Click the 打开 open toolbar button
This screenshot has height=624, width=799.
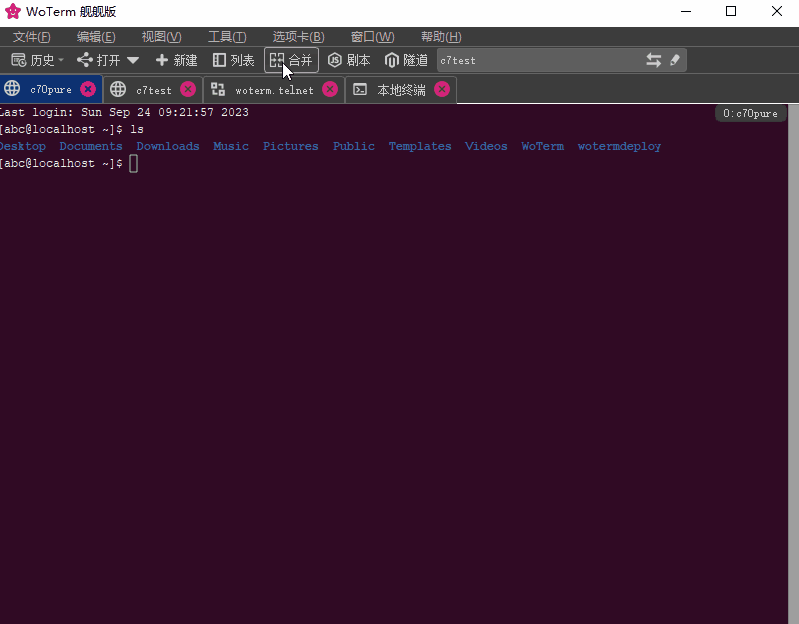[98, 60]
